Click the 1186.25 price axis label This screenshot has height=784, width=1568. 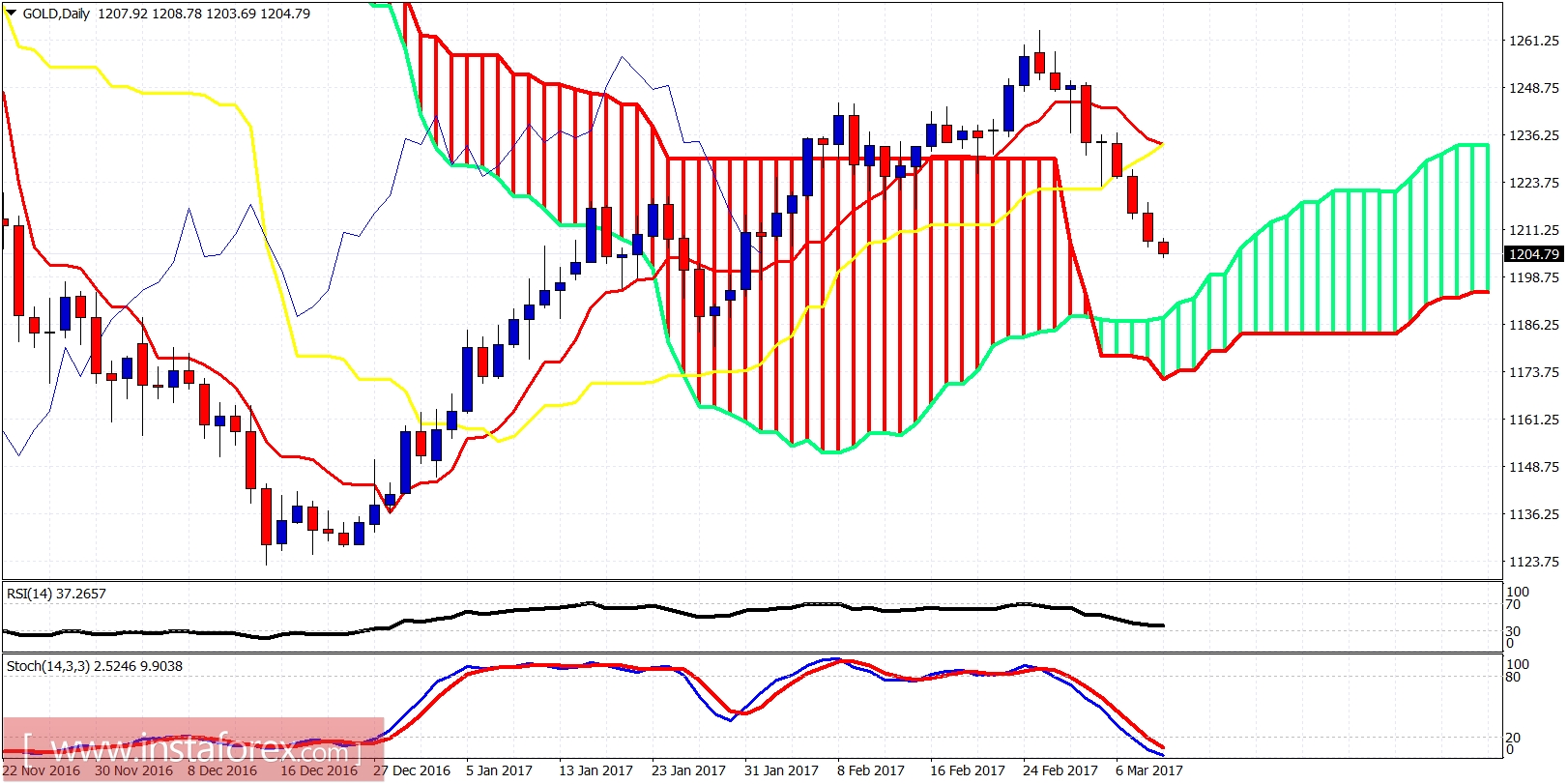coord(1534,325)
